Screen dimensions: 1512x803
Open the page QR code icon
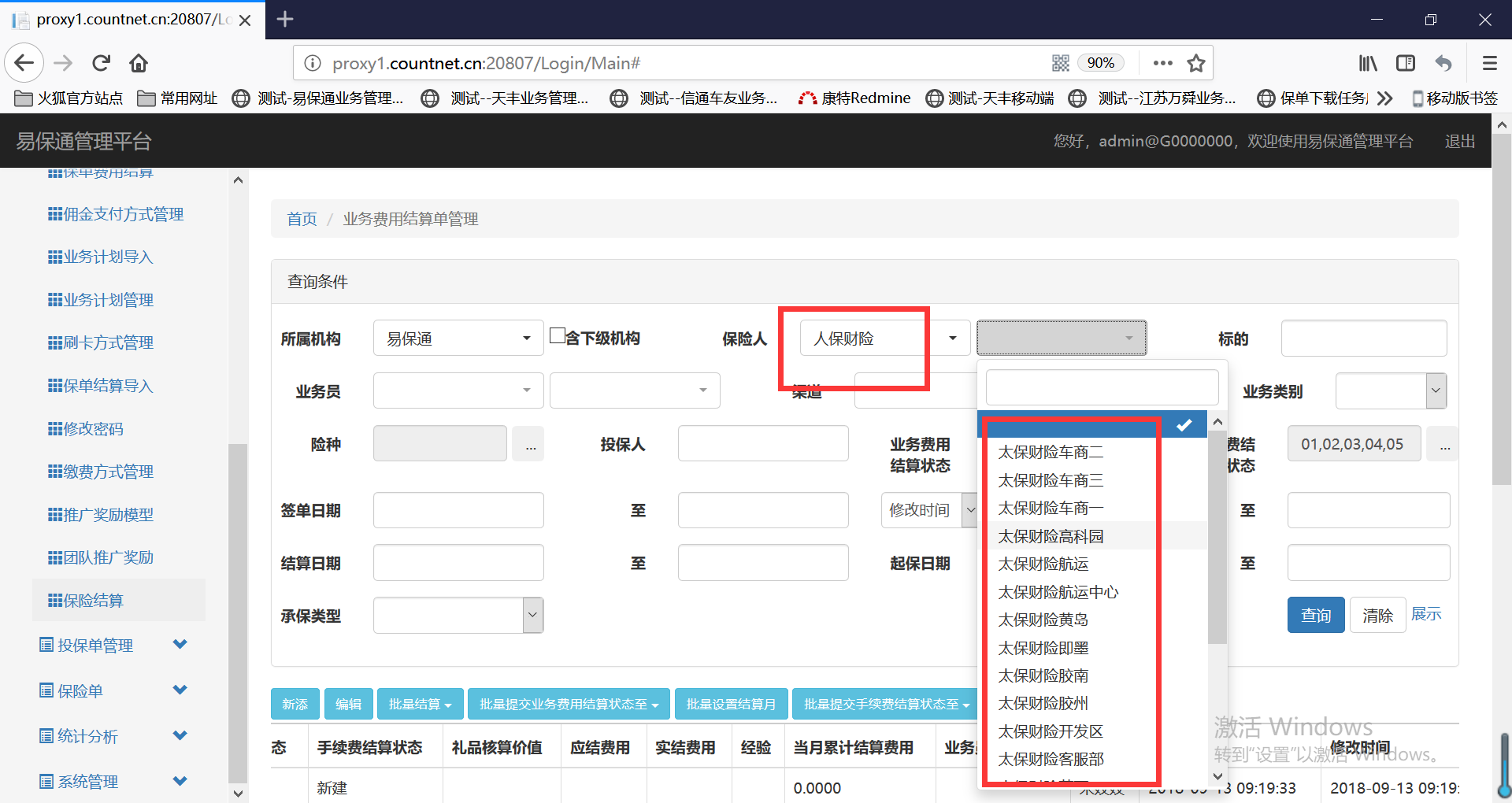point(1061,63)
